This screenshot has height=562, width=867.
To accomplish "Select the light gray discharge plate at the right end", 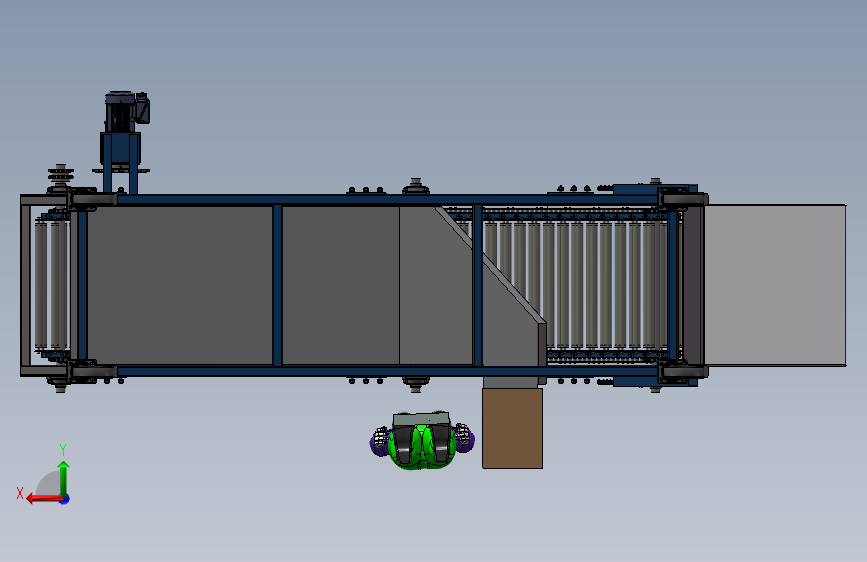I will click(x=775, y=285).
